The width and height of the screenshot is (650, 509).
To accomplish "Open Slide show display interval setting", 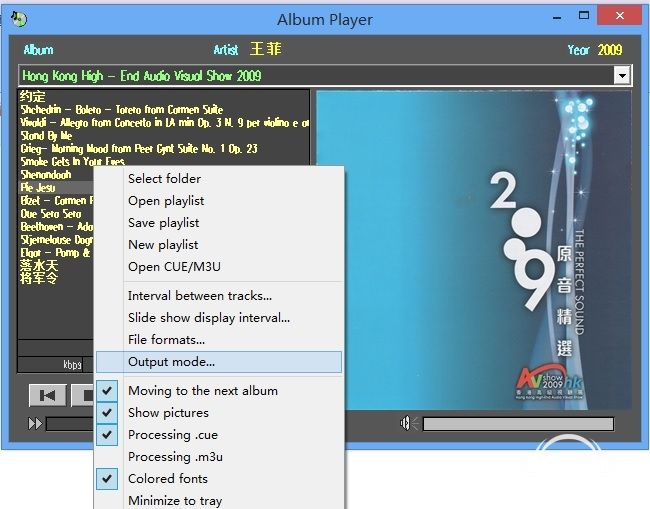I will click(x=219, y=318).
